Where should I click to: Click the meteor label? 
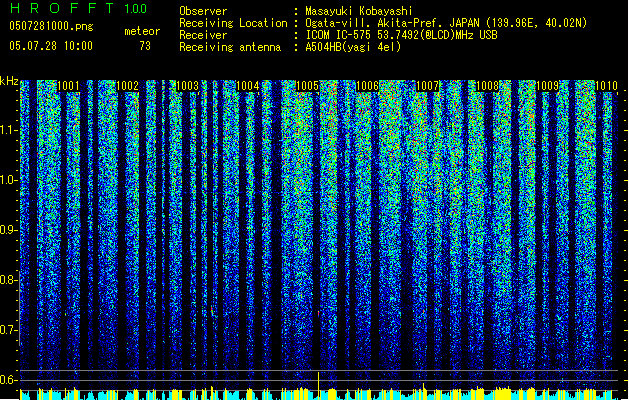point(142,31)
